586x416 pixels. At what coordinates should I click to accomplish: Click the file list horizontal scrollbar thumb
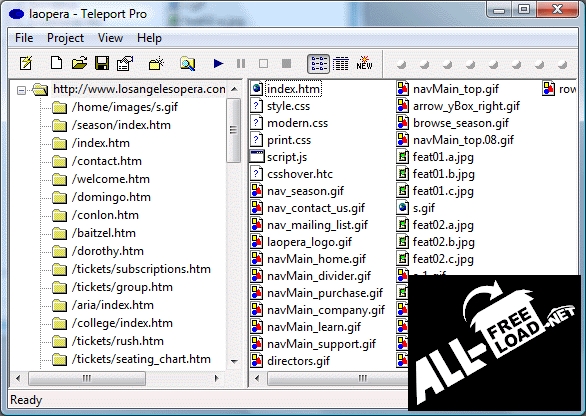coord(337,378)
